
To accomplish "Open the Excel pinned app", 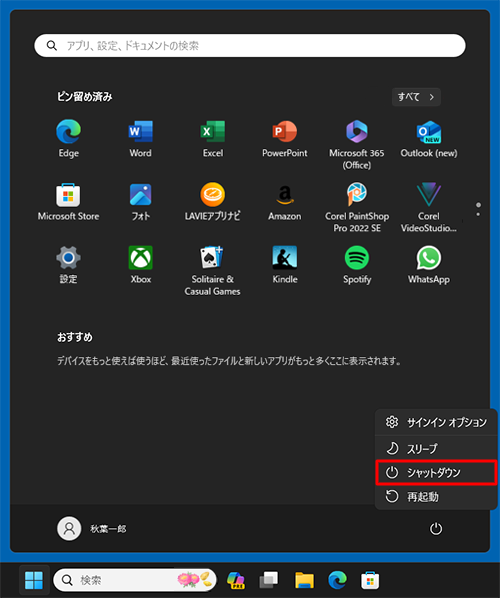I will (212, 139).
